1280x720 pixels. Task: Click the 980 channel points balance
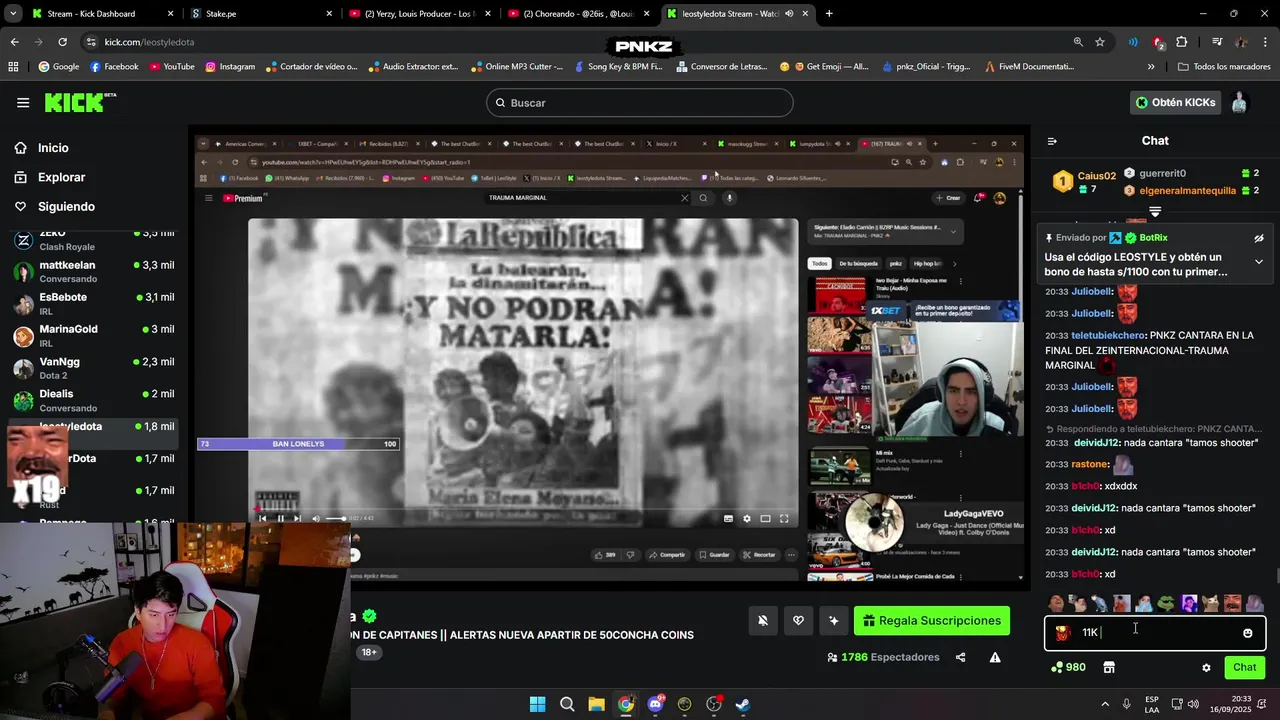[1068, 667]
